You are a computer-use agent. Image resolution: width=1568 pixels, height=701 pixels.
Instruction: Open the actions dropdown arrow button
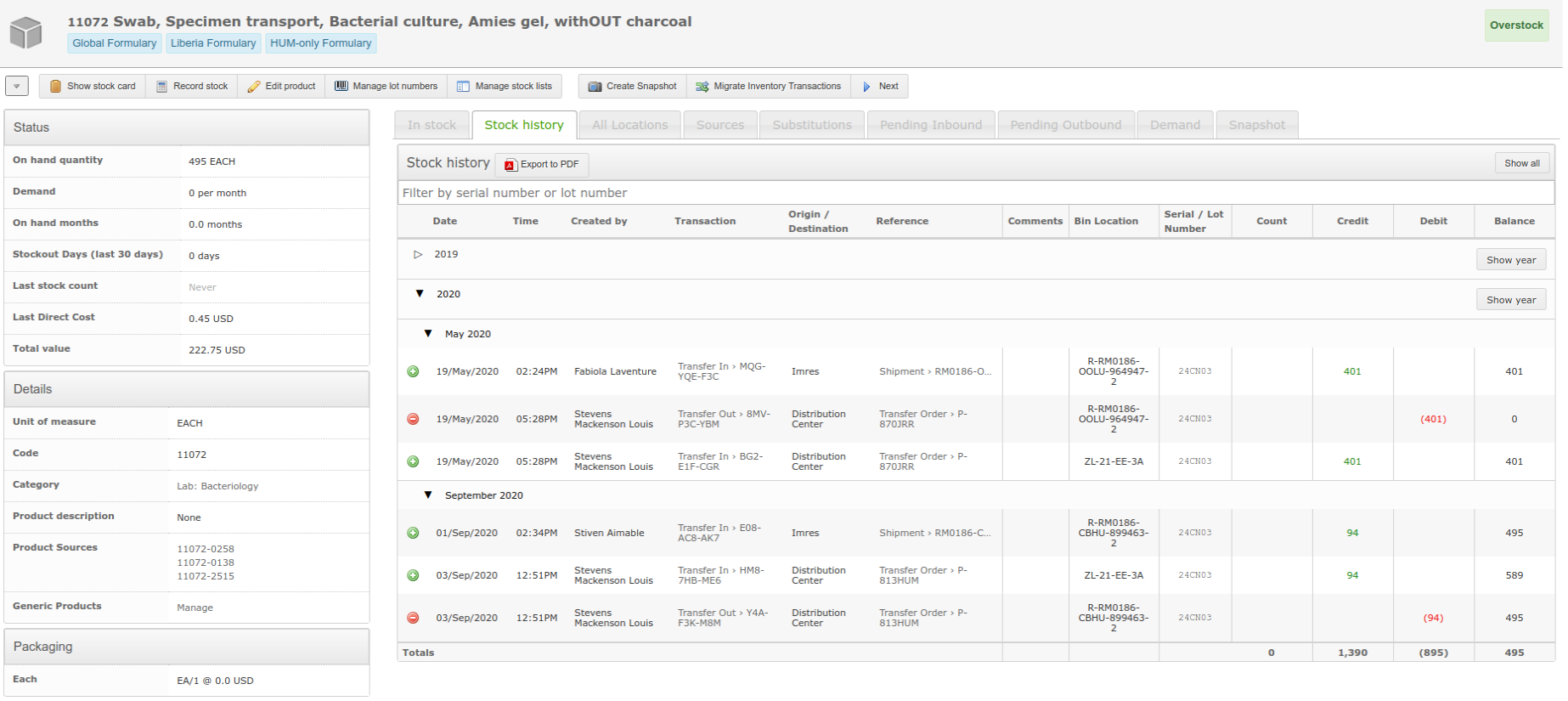pos(17,86)
